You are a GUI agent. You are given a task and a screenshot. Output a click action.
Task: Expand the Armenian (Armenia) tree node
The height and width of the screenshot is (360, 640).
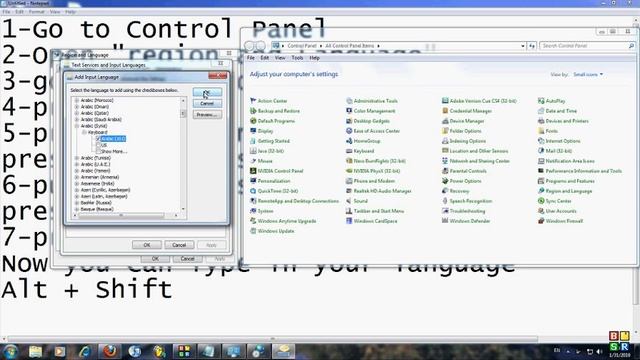coord(77,177)
